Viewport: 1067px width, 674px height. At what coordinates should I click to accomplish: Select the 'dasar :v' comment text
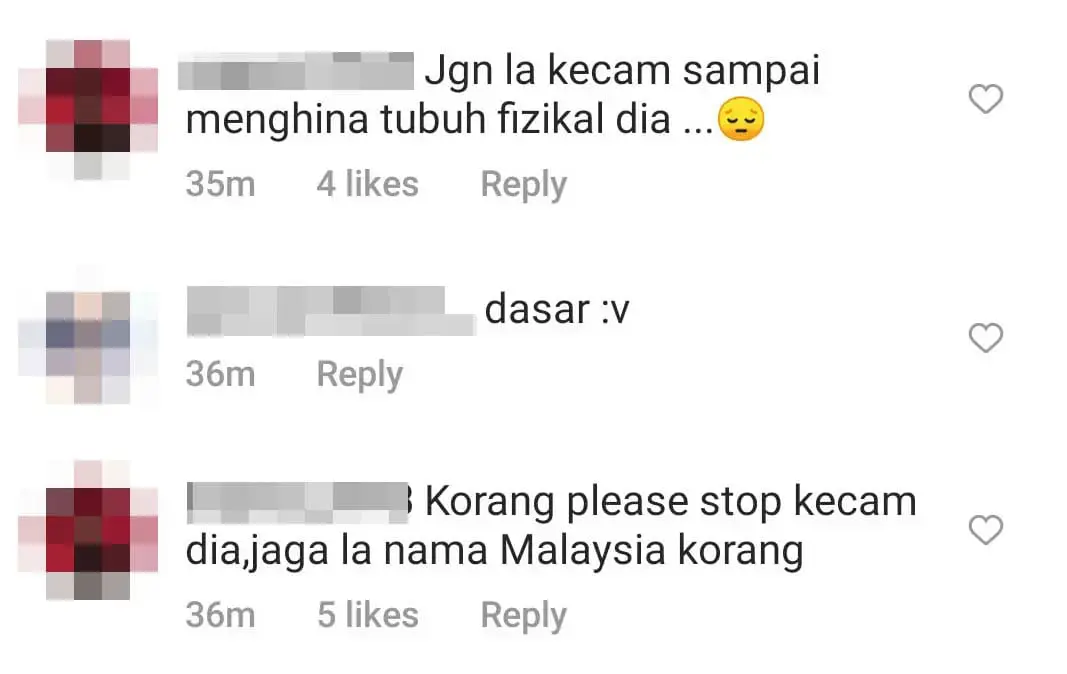(557, 310)
